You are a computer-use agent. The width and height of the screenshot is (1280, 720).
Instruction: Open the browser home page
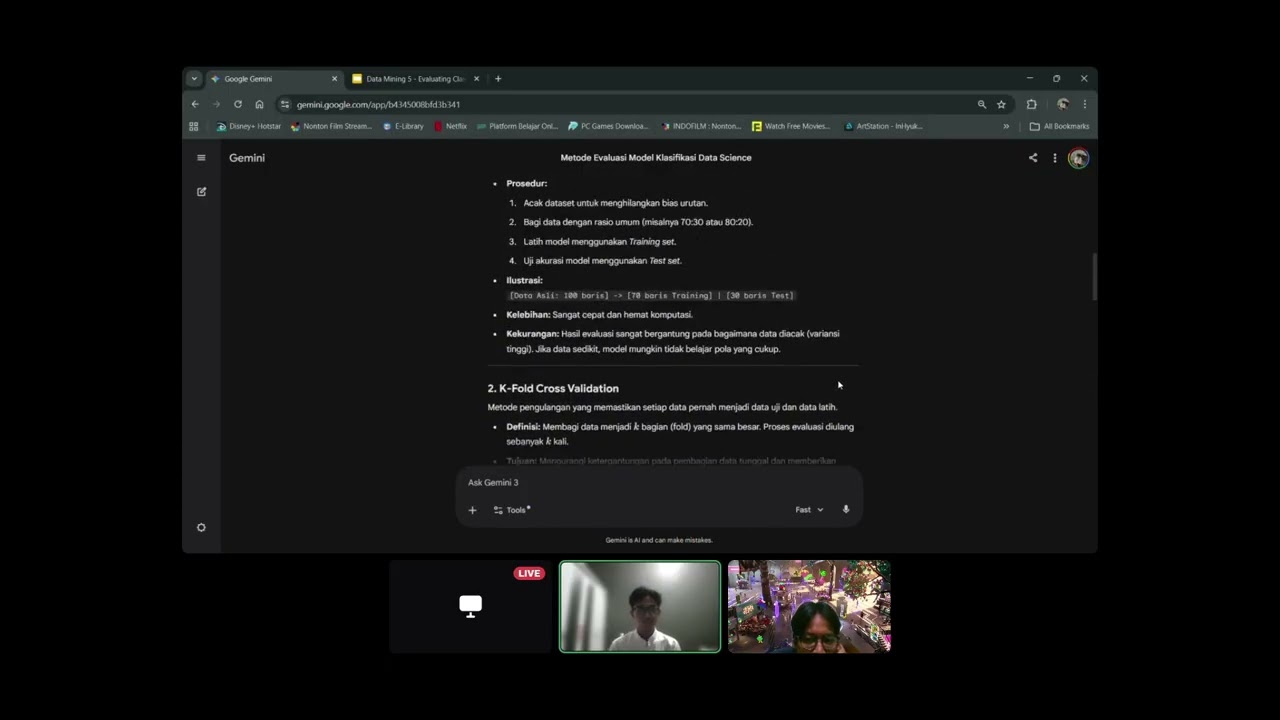pos(259,104)
